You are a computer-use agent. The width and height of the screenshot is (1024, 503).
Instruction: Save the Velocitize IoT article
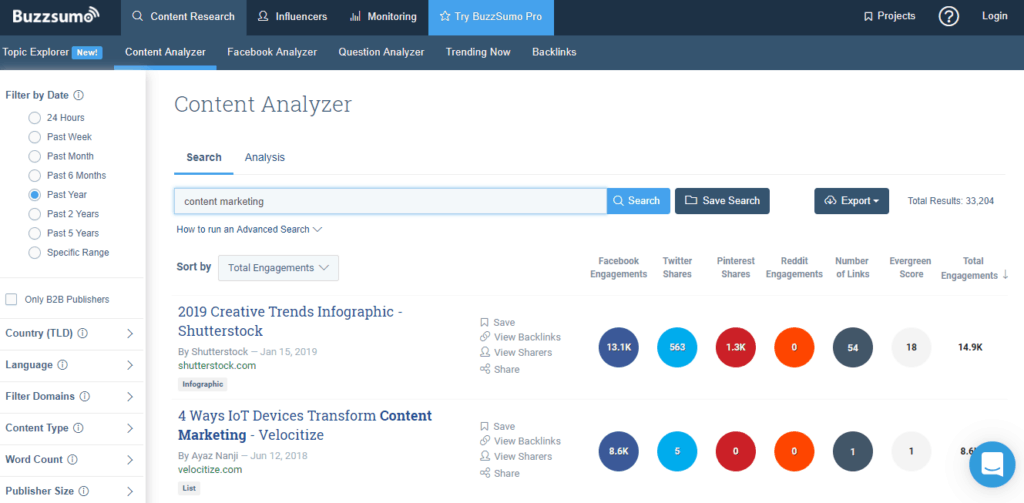(498, 426)
